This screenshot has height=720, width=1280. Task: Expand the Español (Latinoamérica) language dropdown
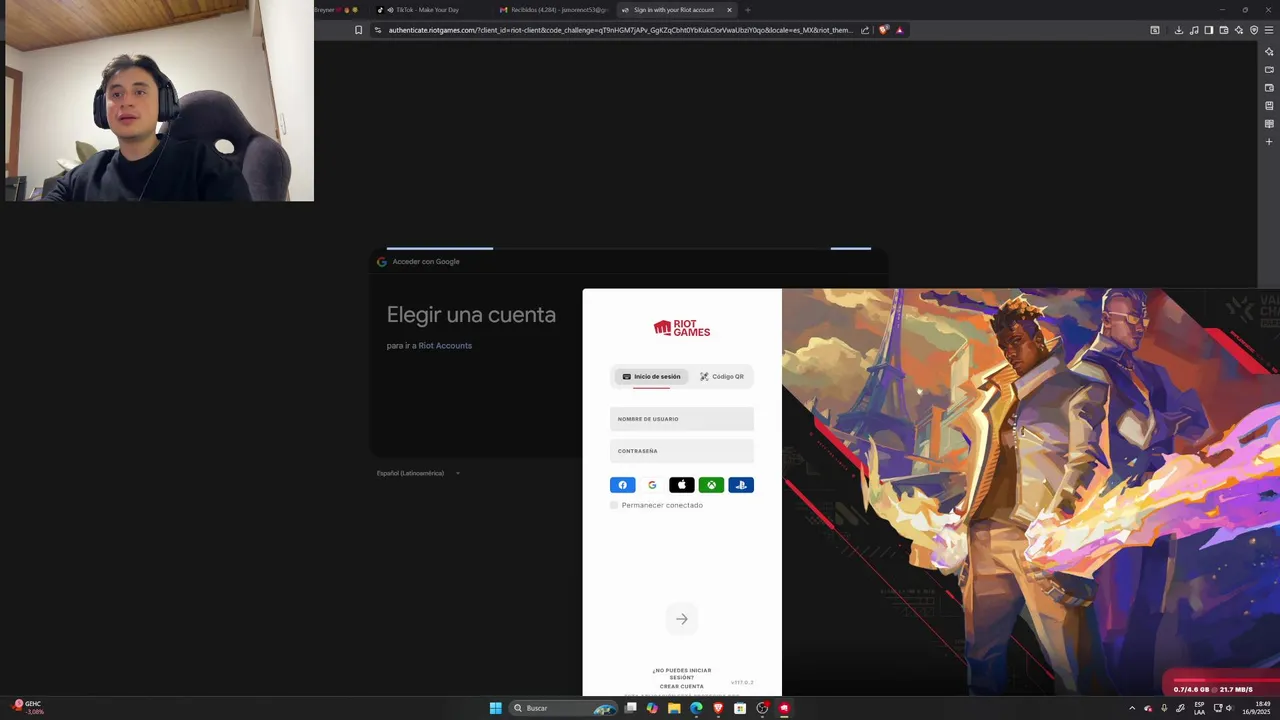(x=418, y=473)
